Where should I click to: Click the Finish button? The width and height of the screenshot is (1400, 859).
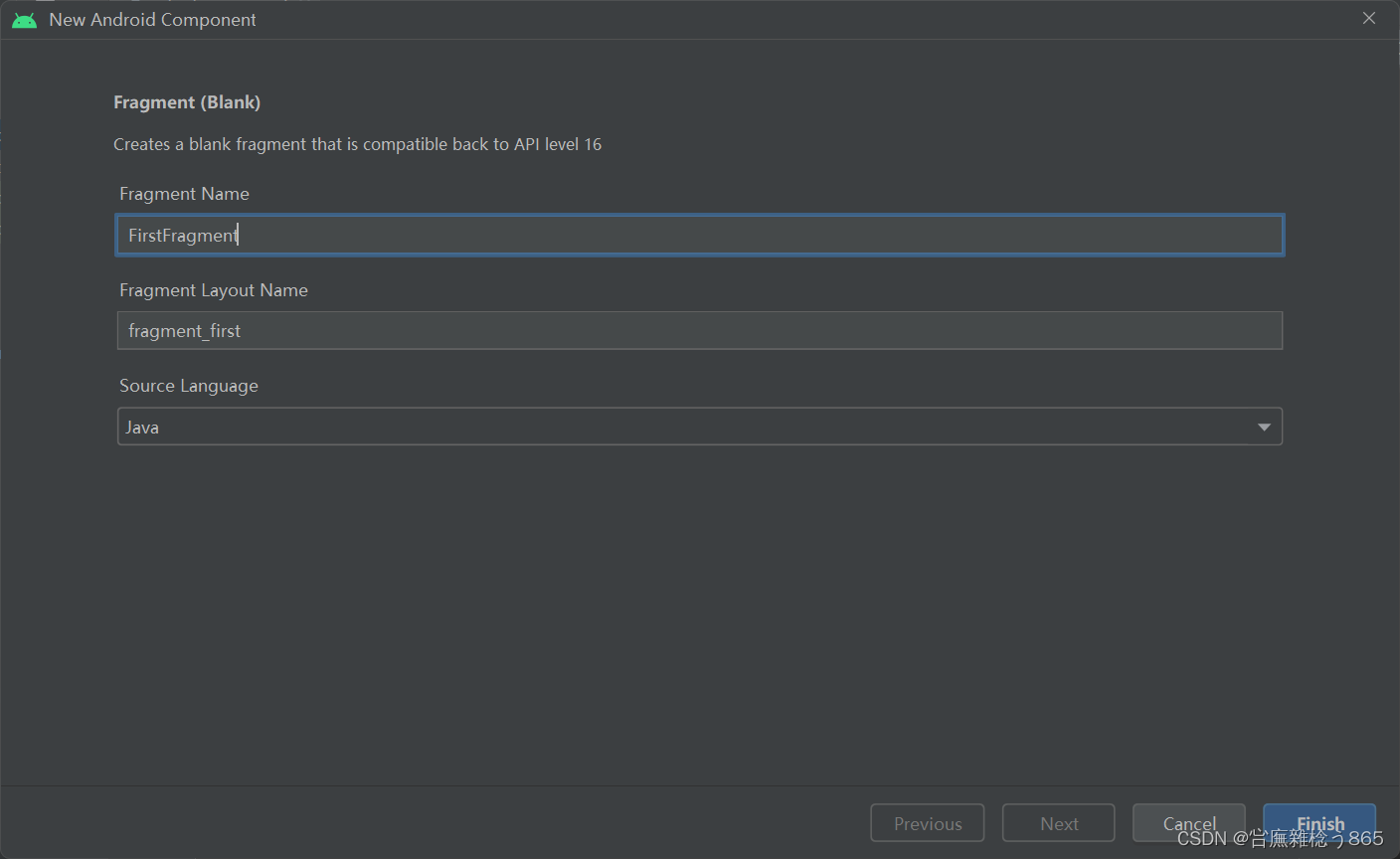1319,823
